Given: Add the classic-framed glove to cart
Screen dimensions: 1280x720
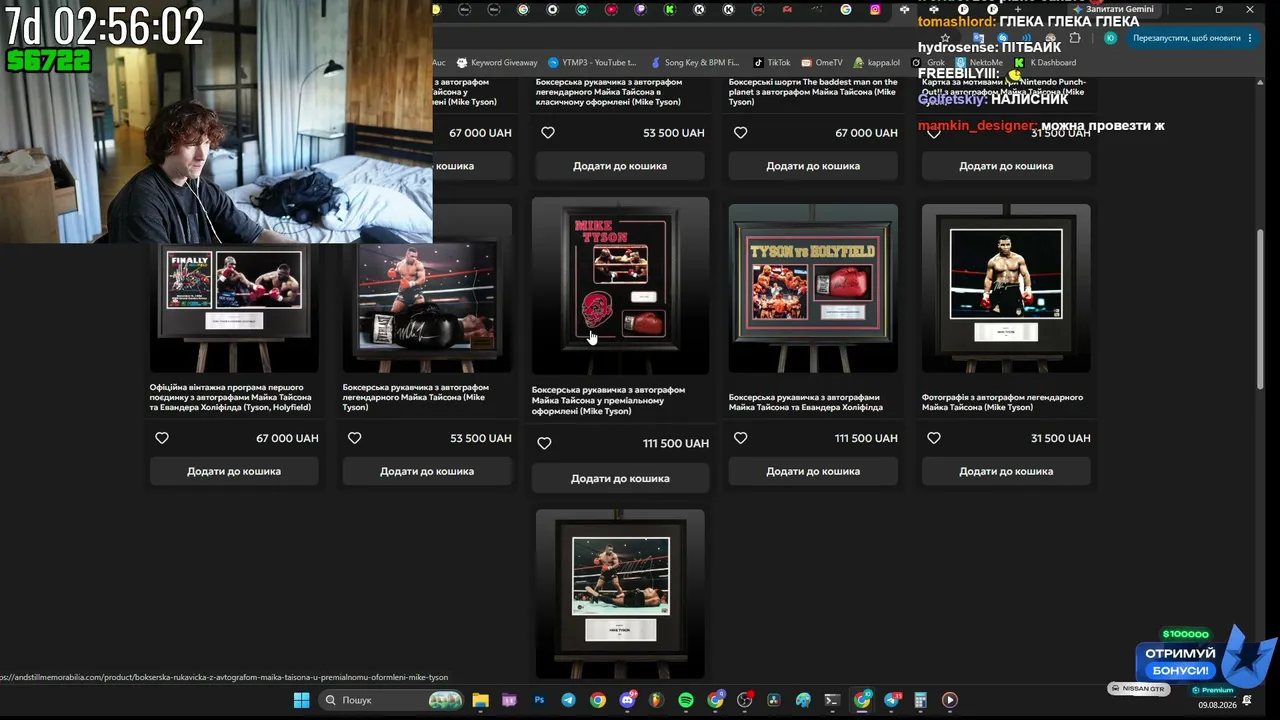Looking at the screenshot, I should tap(620, 166).
